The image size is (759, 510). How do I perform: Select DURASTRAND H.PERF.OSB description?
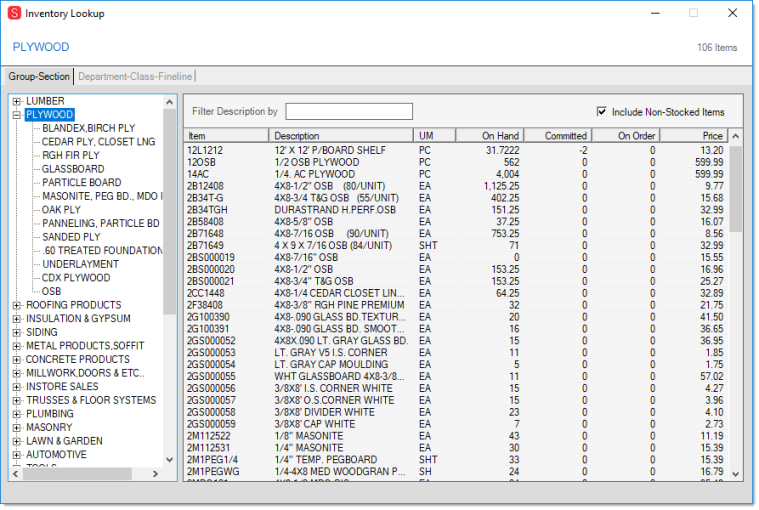coord(335,210)
